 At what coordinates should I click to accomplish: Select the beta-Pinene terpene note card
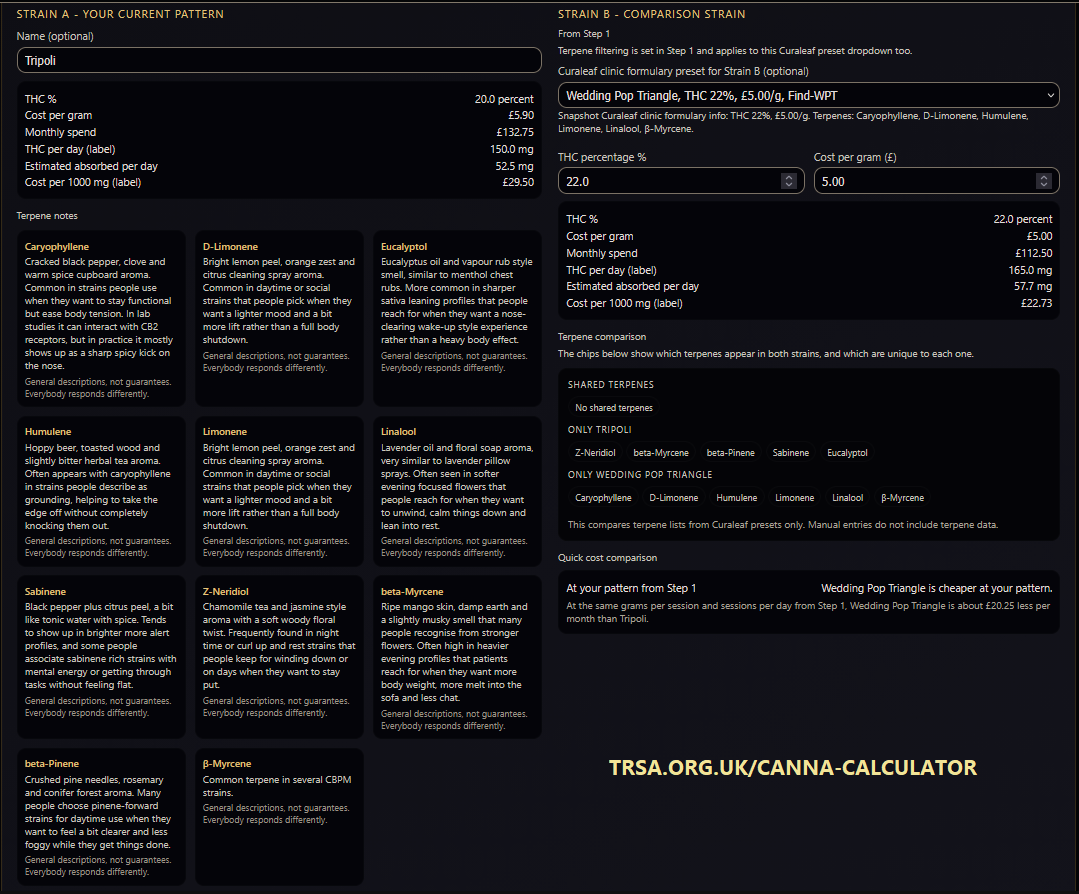pos(101,817)
